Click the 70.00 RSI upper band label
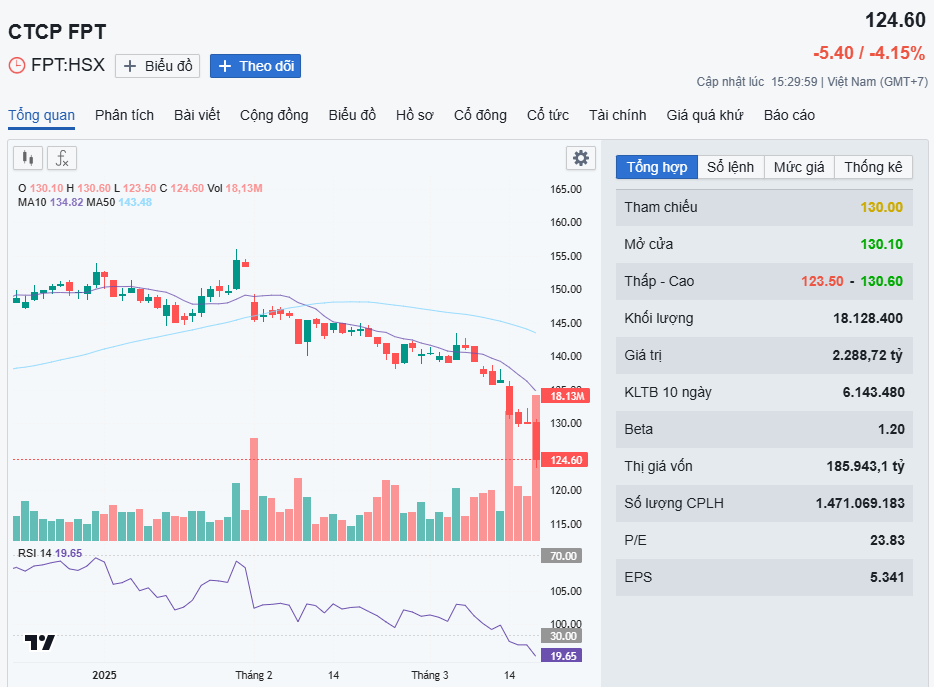 [562, 556]
